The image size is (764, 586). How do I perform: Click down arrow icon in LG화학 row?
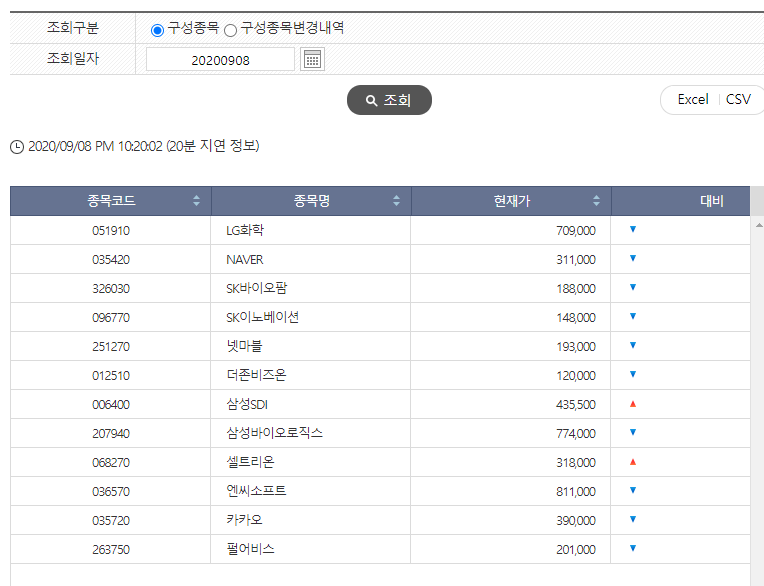(x=633, y=229)
